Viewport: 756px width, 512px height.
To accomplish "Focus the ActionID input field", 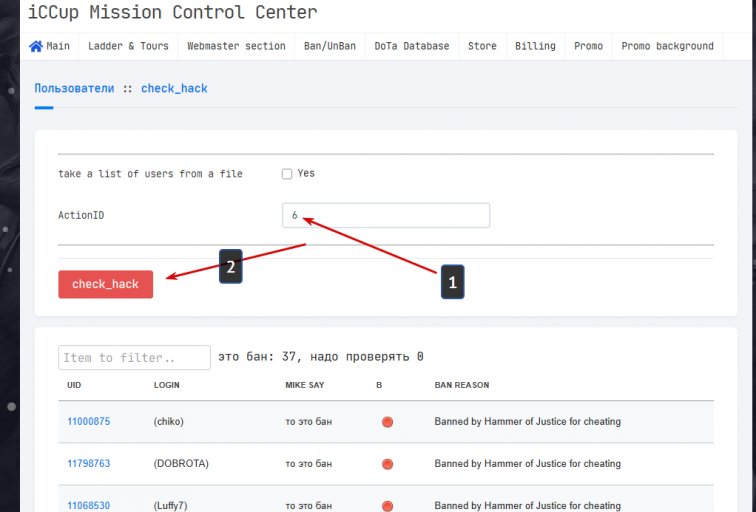I will [x=386, y=215].
